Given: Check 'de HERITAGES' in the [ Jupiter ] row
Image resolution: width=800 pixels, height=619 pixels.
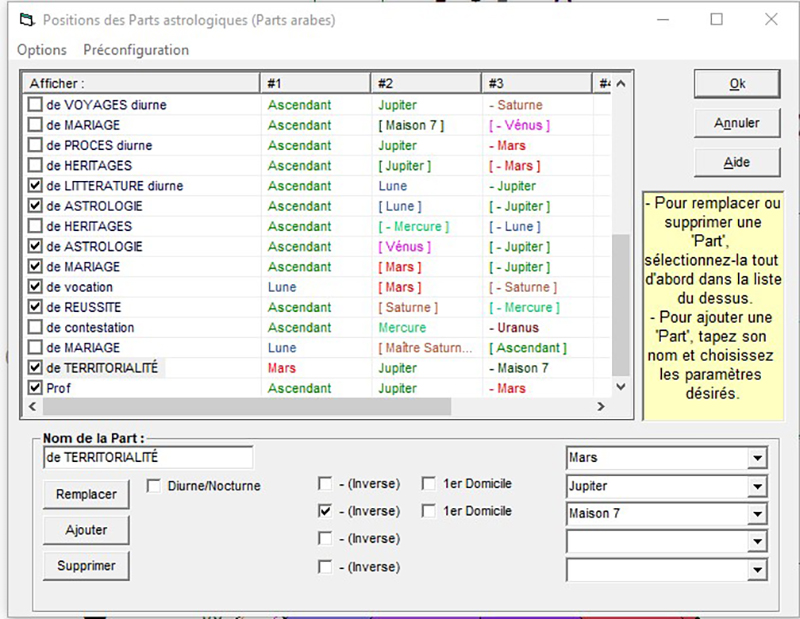Looking at the screenshot, I should coord(35,165).
